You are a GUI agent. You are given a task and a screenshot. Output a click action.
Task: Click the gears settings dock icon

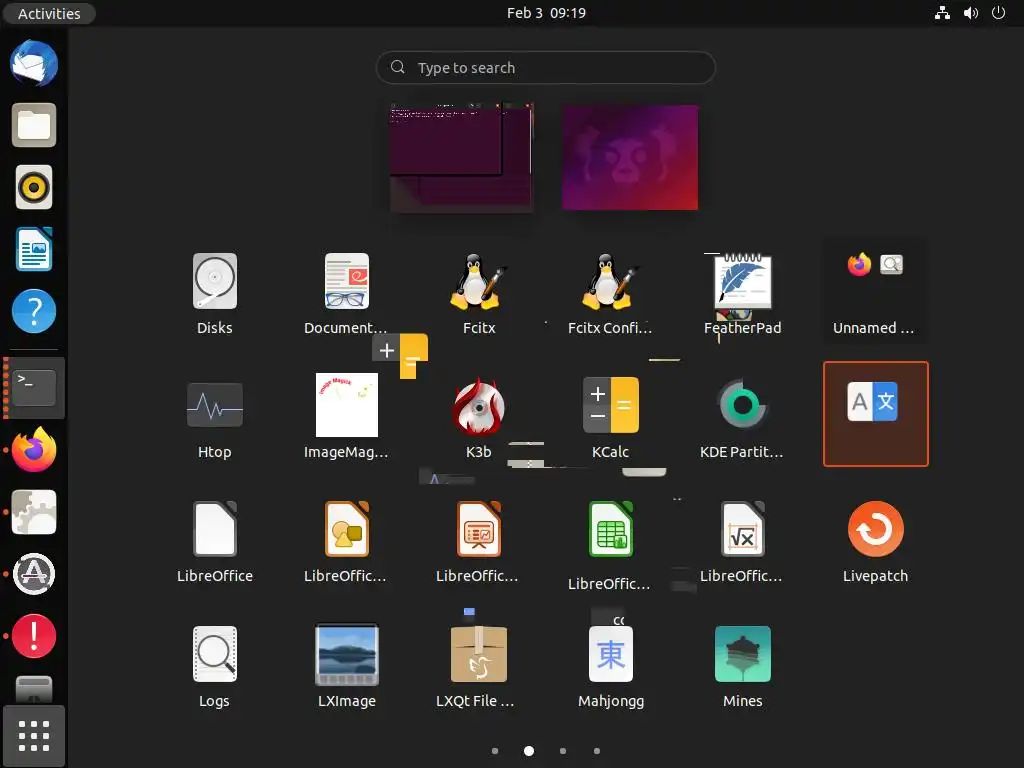[34, 512]
